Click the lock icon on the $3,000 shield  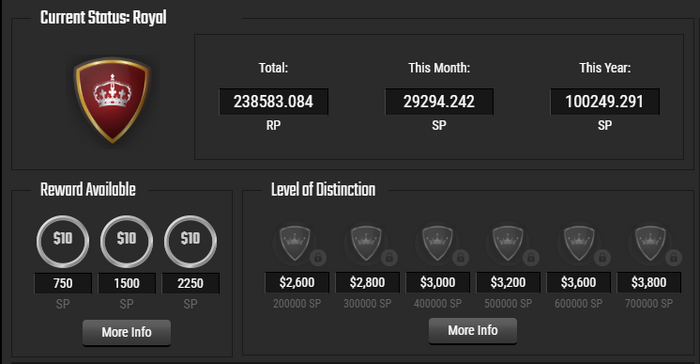(x=460, y=258)
